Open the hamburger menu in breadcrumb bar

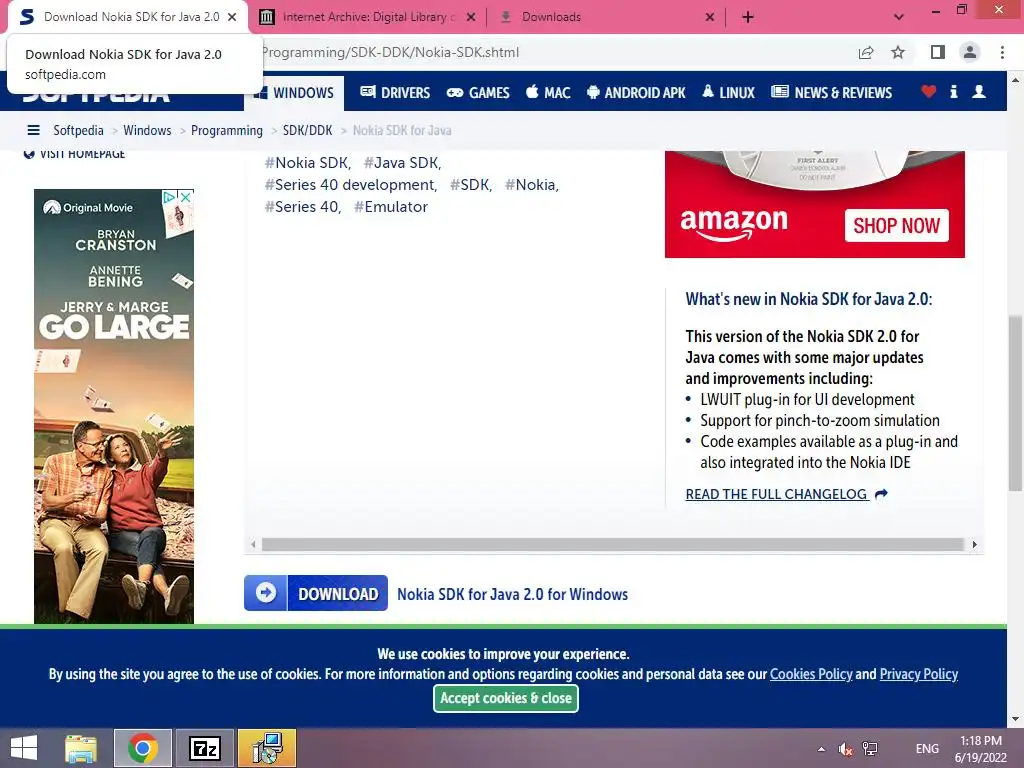33,130
